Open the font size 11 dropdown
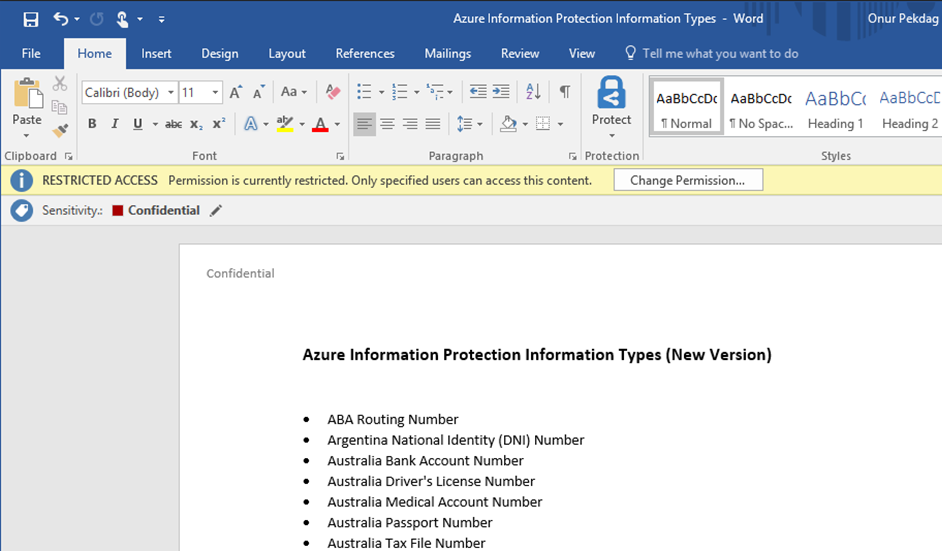This screenshot has width=942, height=551. coord(214,93)
